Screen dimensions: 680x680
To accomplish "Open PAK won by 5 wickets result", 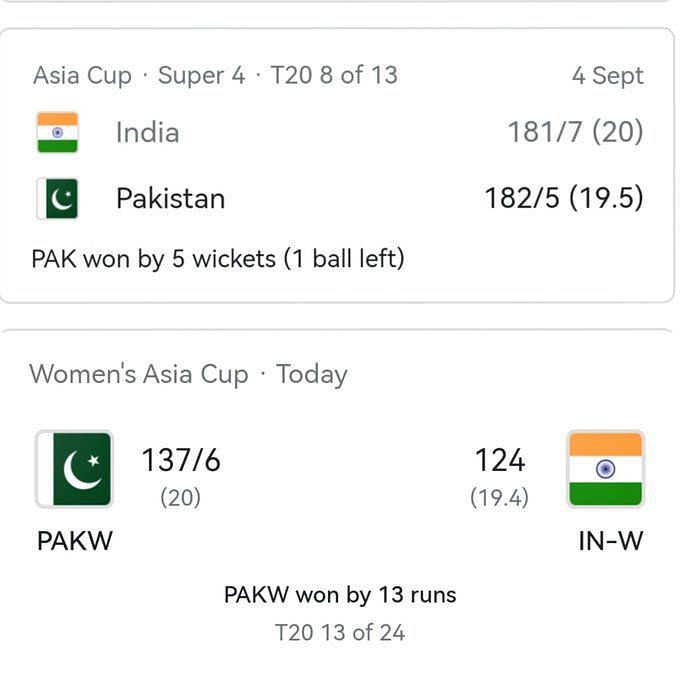I will [x=218, y=259].
